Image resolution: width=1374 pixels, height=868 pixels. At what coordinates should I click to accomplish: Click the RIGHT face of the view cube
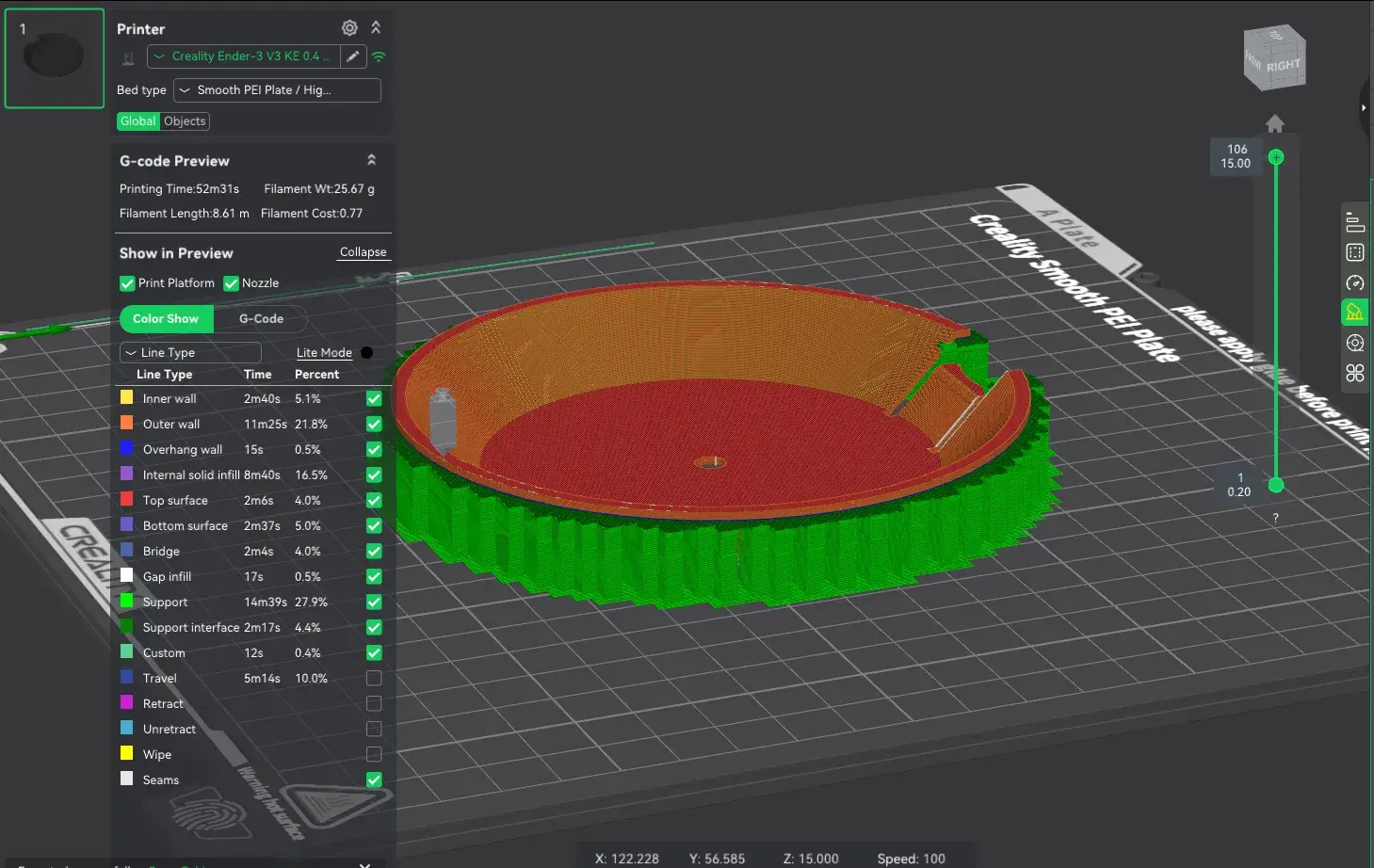click(x=1283, y=66)
